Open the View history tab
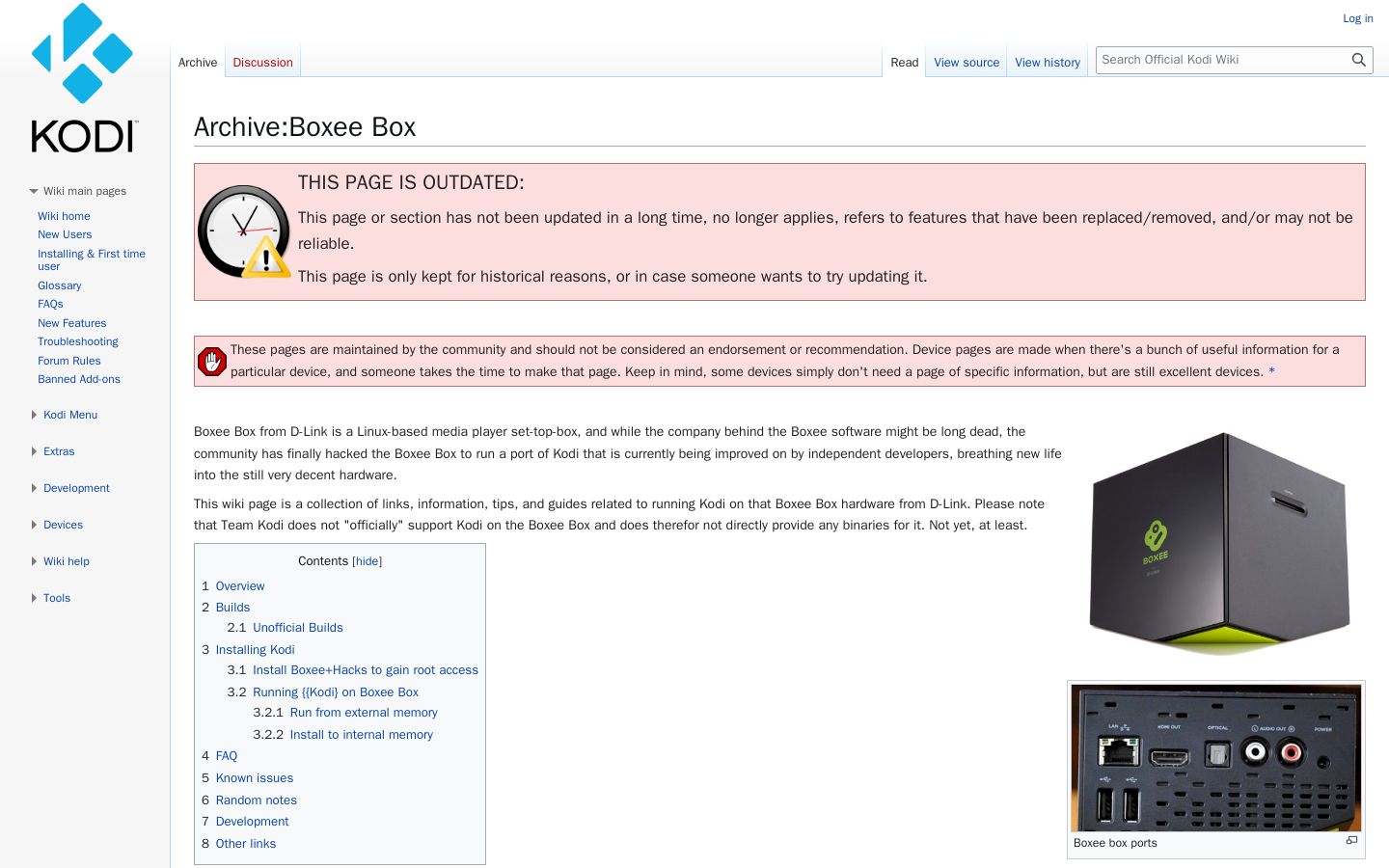The image size is (1389, 868). click(x=1048, y=63)
